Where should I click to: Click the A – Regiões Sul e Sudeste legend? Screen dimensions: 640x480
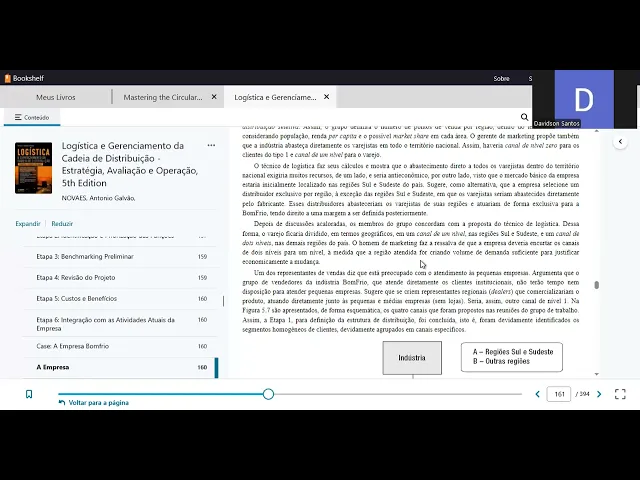pos(513,352)
